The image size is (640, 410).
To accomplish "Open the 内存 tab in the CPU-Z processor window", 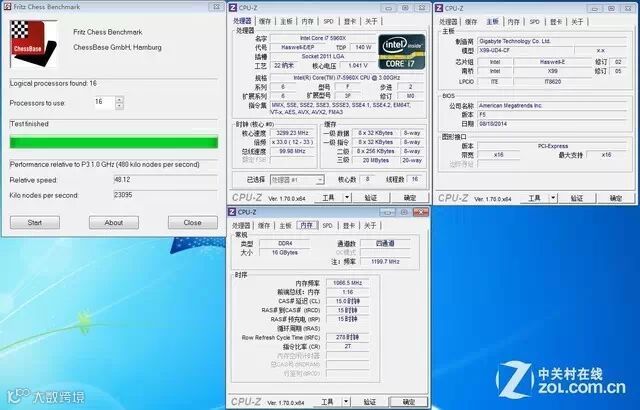I will pos(307,21).
